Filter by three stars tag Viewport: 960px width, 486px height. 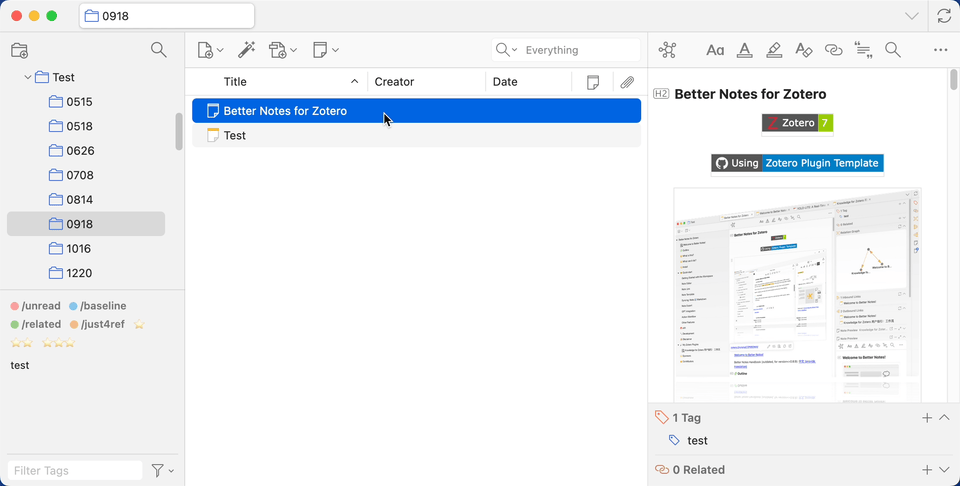pos(58,343)
